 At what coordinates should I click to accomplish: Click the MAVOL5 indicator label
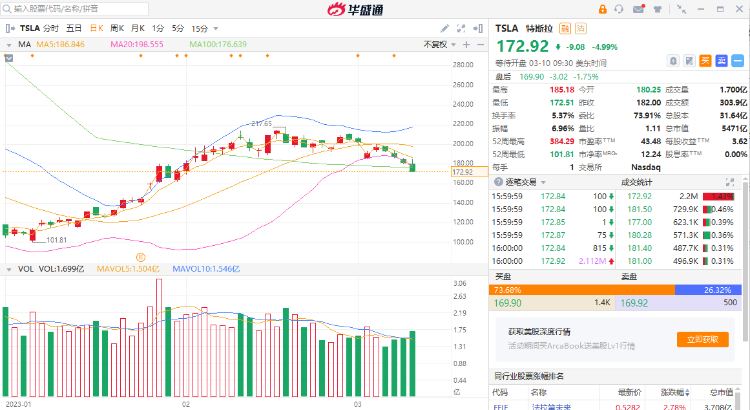(x=128, y=269)
